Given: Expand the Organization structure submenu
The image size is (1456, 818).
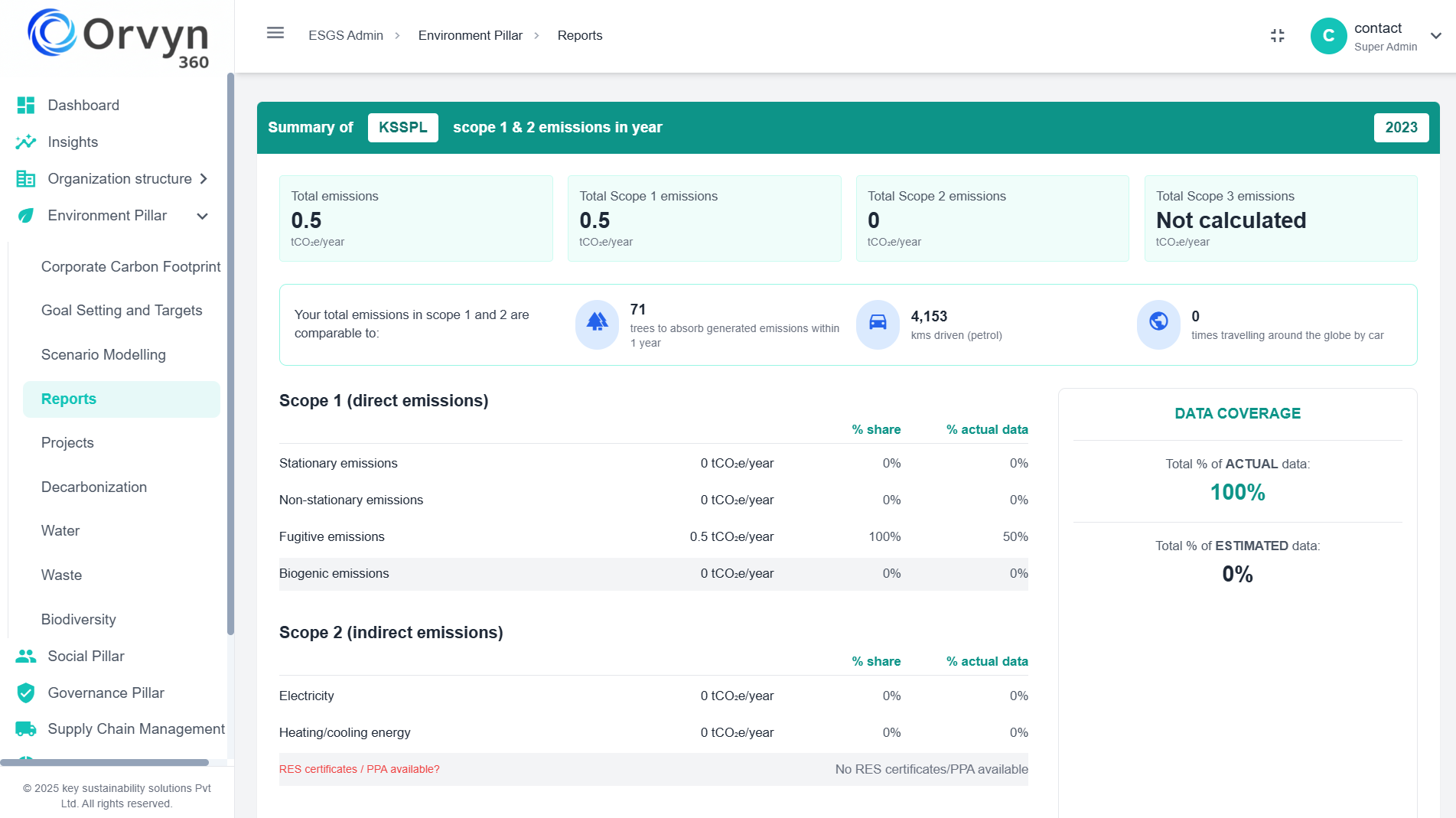Looking at the screenshot, I should pyautogui.click(x=204, y=178).
